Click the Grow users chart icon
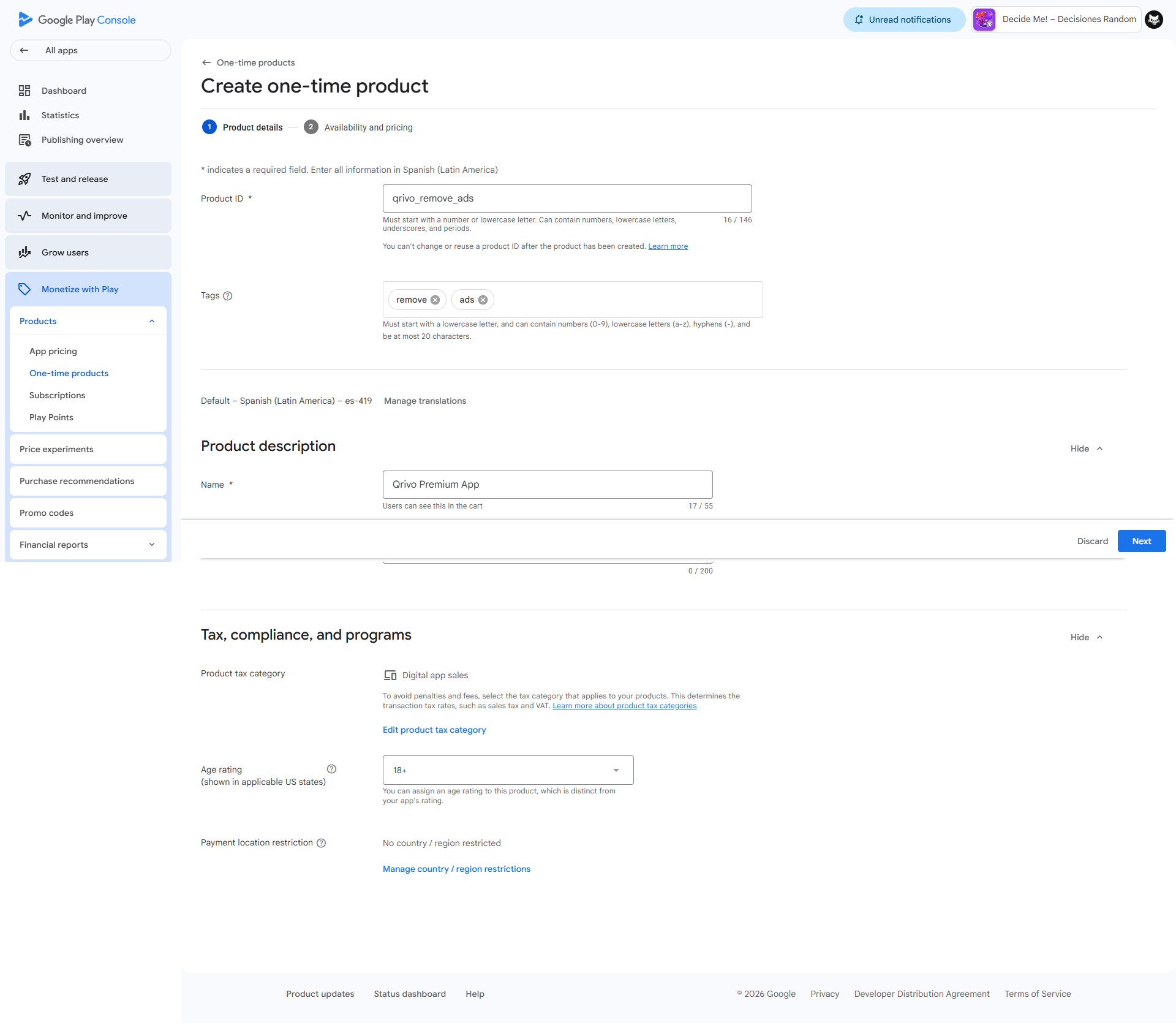1176x1025 pixels. click(24, 252)
